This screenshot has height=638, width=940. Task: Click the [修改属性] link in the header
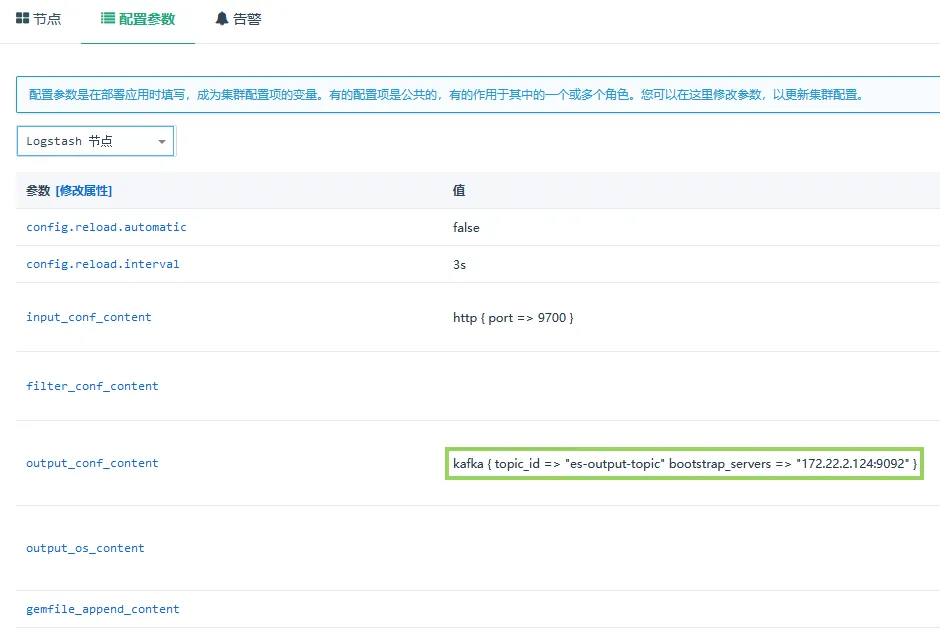[84, 190]
